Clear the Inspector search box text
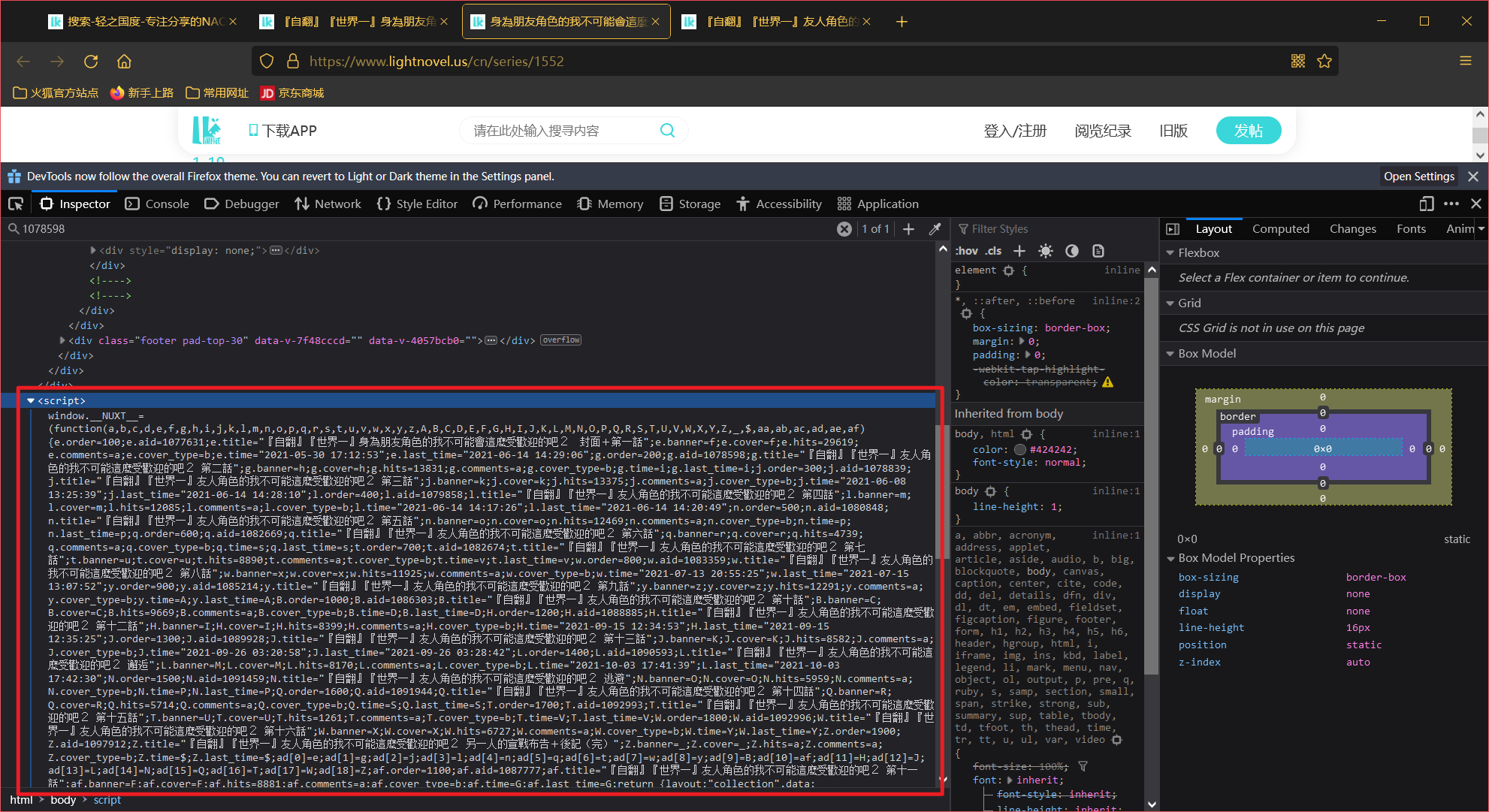 pos(844,229)
